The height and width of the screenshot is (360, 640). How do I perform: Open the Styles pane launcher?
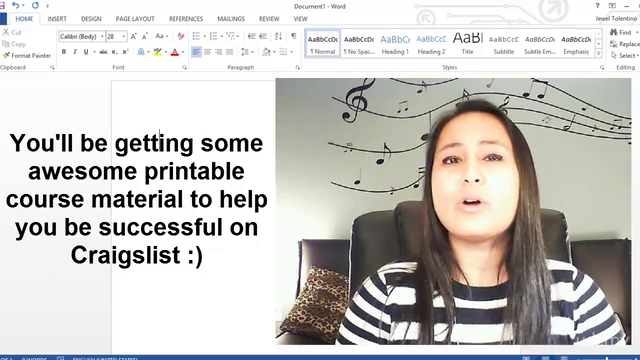[602, 67]
